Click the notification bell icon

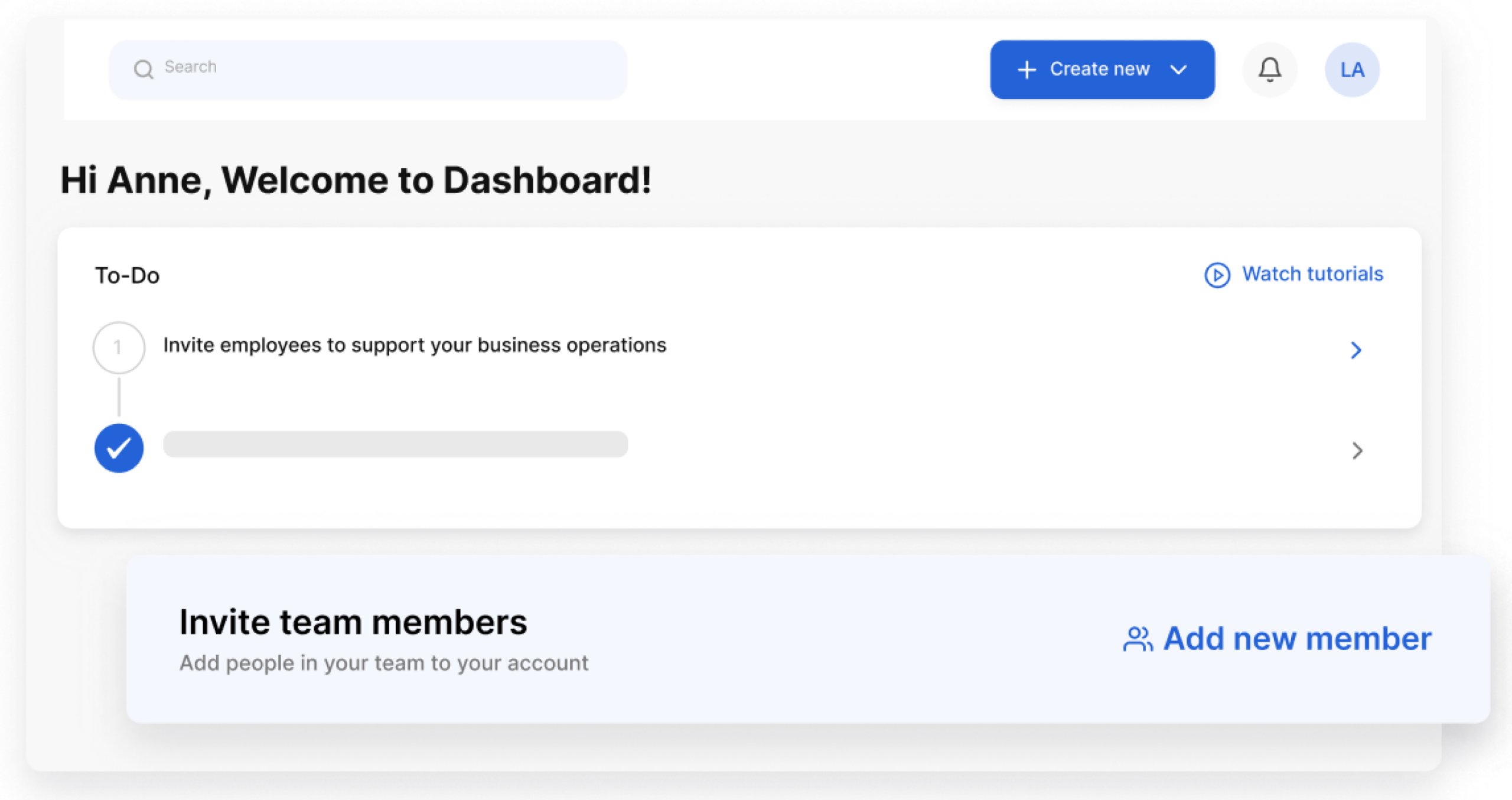(1269, 70)
